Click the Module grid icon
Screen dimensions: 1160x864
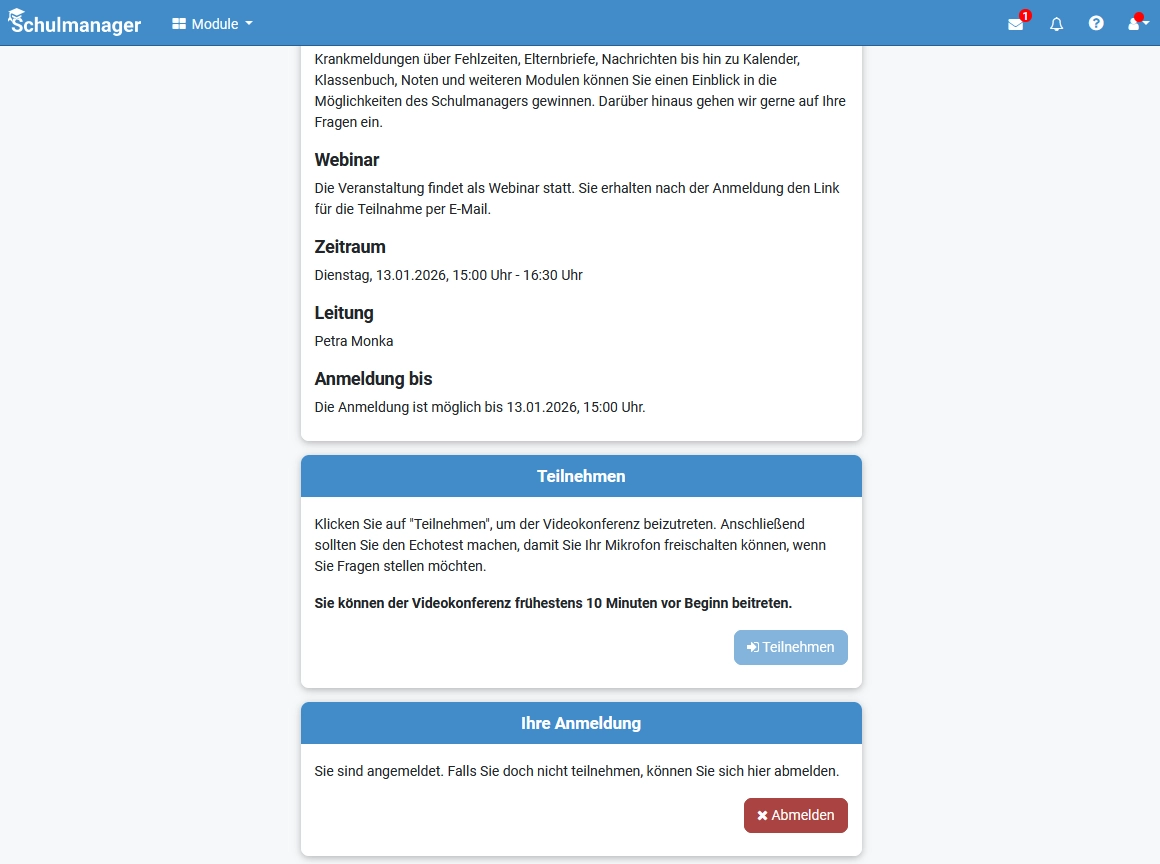tap(178, 24)
